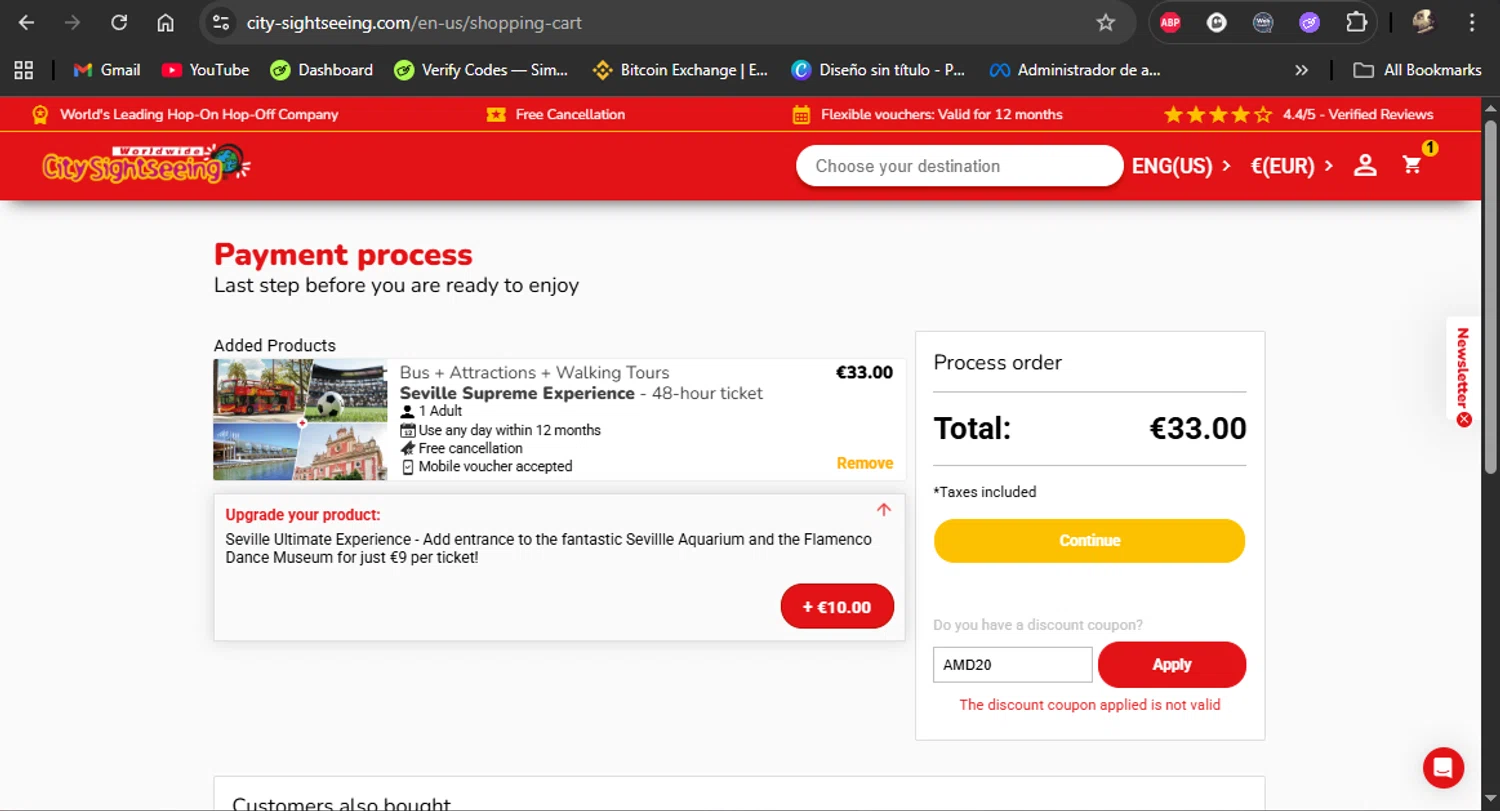
Task: Click the Total €33.00 amount
Action: click(1198, 429)
